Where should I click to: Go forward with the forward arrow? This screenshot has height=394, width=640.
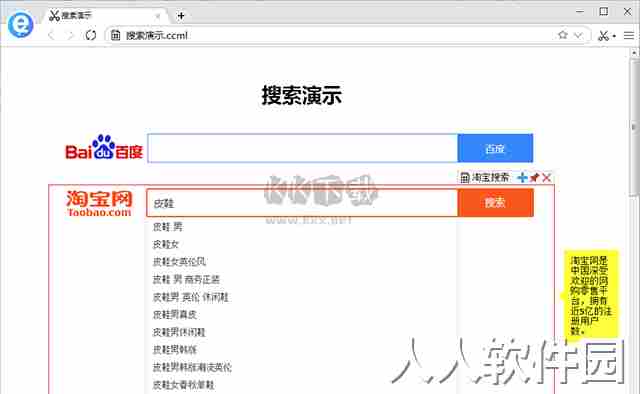point(70,36)
